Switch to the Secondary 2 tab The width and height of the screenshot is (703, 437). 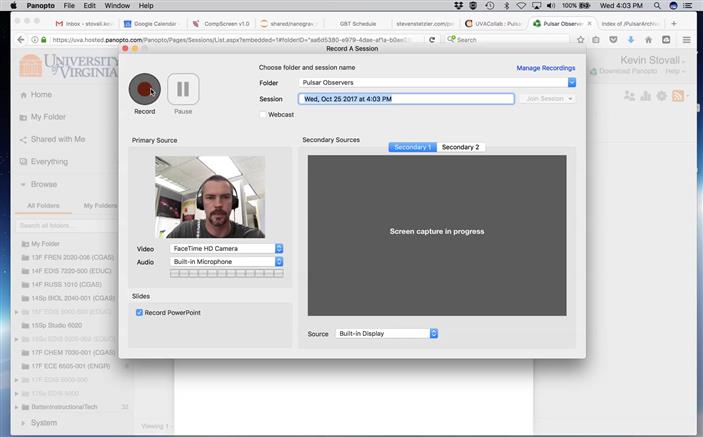(461, 147)
